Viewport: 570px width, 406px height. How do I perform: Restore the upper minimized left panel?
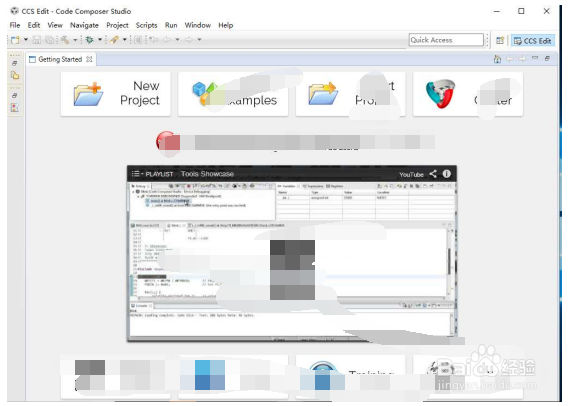15,63
